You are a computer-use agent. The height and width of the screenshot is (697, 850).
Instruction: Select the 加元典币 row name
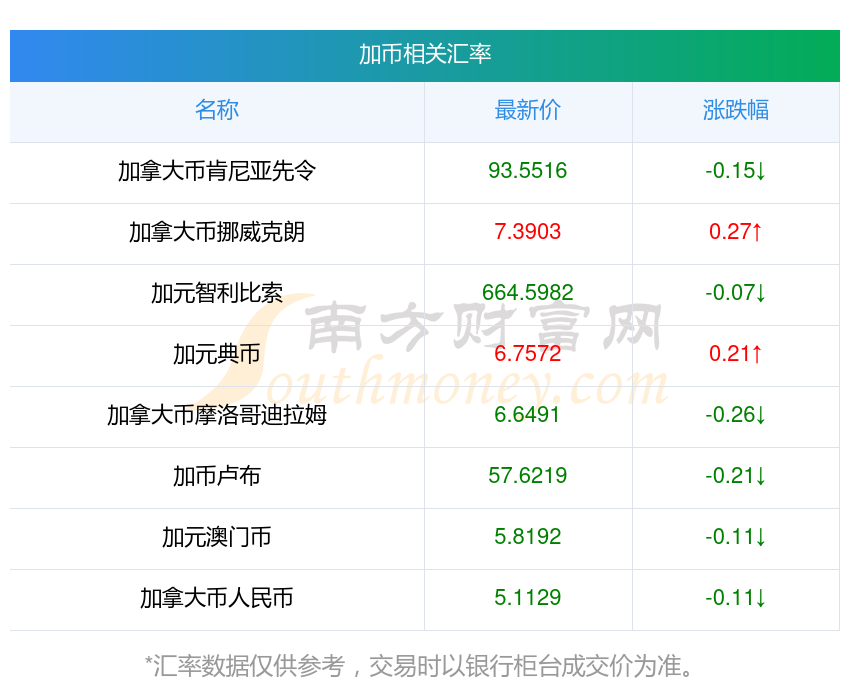(x=217, y=354)
